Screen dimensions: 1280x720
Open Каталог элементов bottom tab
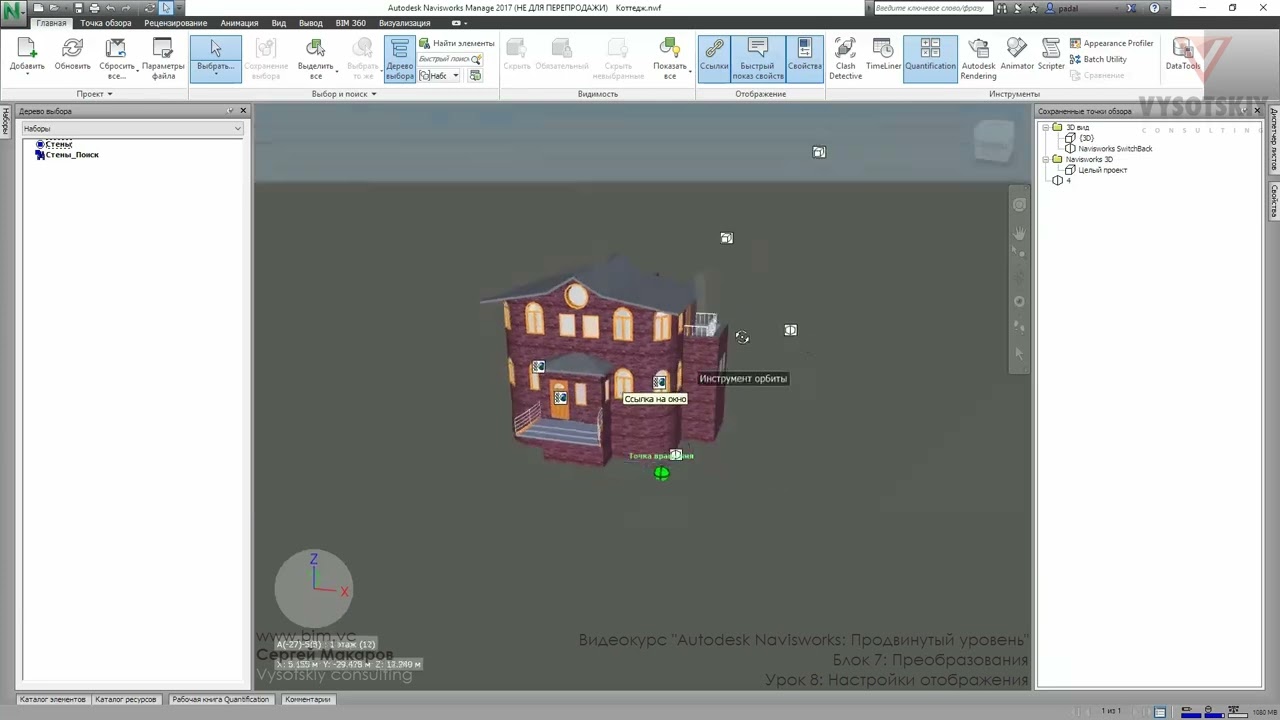(x=53, y=699)
